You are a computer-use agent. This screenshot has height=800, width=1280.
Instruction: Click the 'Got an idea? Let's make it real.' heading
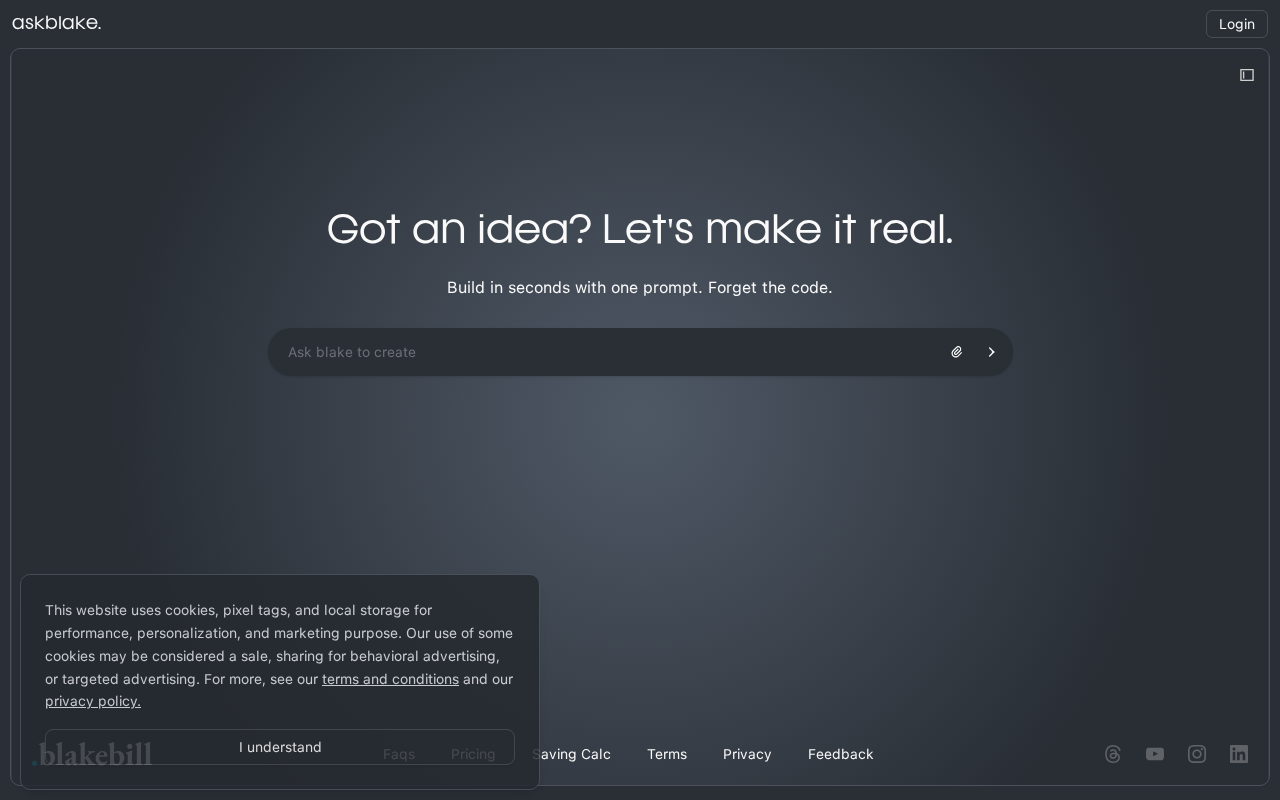click(x=640, y=229)
